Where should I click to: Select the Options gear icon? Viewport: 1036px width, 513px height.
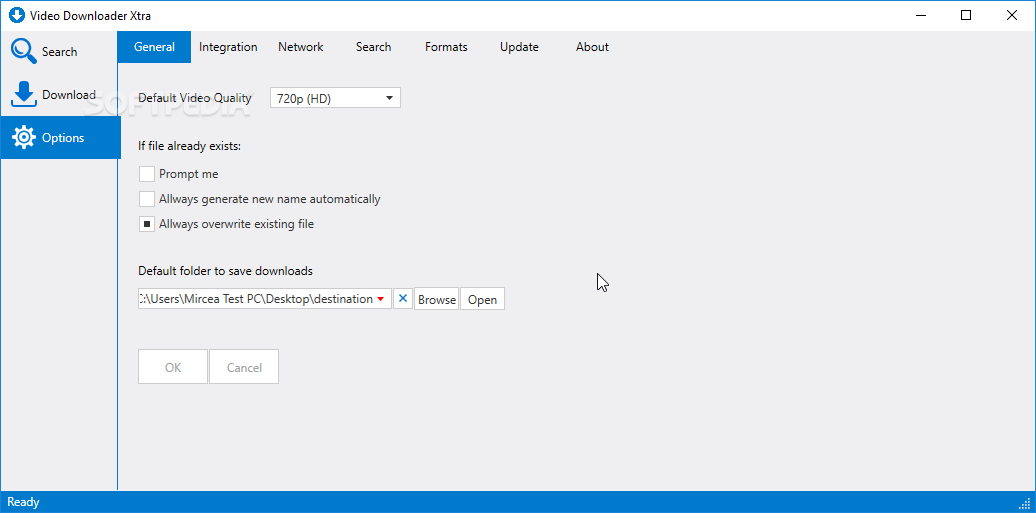[24, 138]
